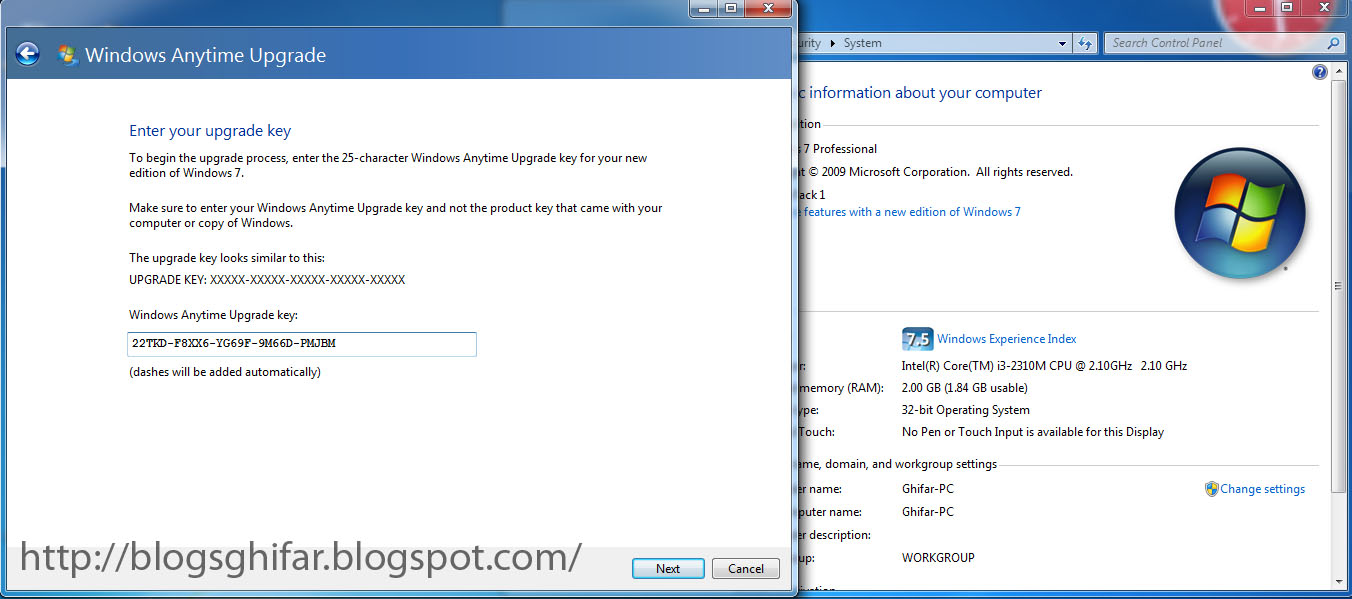Image resolution: width=1352 pixels, height=599 pixels.
Task: Click the System window vertical scrollbar thumb
Action: point(1339,286)
